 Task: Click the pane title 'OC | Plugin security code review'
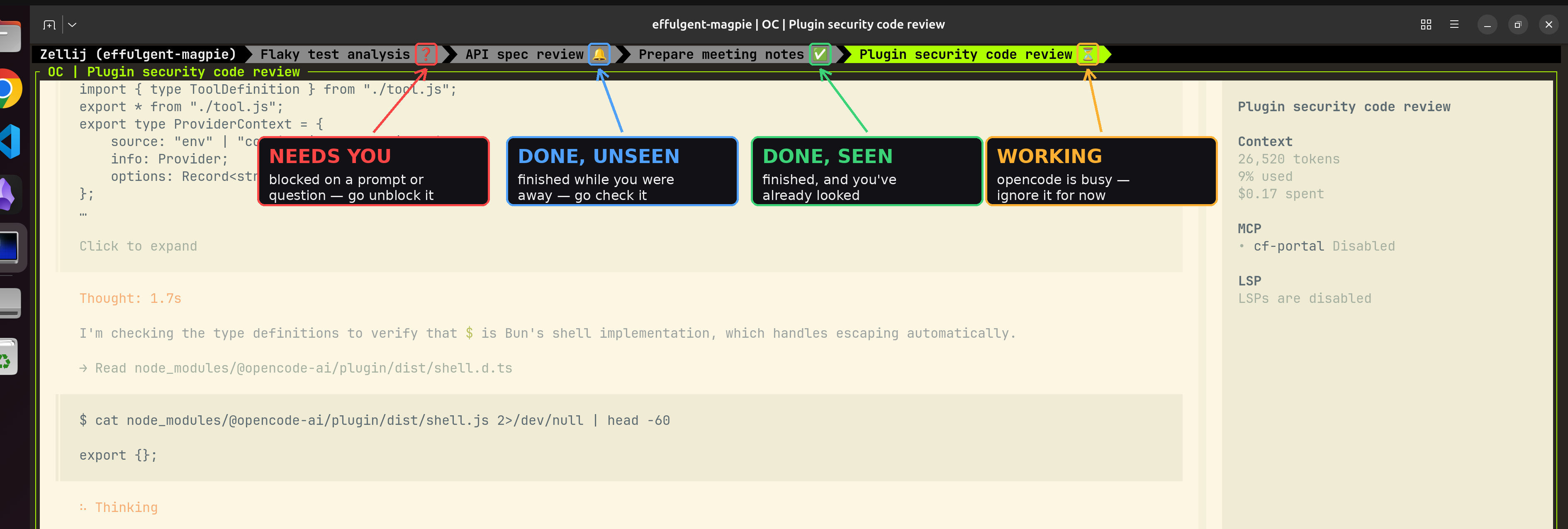click(x=174, y=72)
